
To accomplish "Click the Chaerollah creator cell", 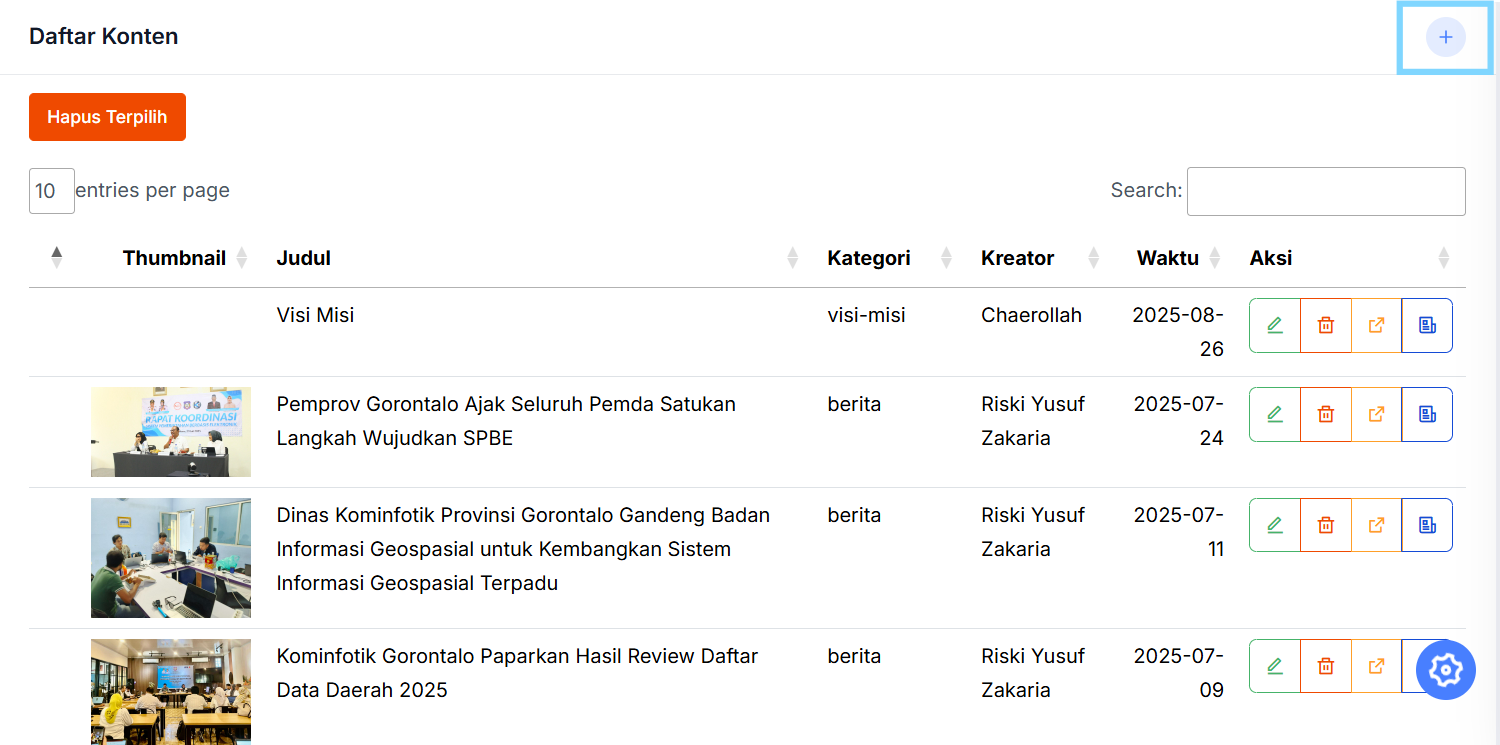I will (1031, 315).
